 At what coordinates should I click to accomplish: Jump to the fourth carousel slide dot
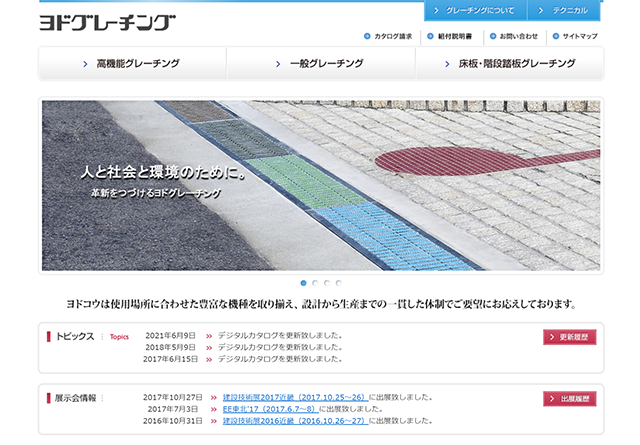point(338,283)
